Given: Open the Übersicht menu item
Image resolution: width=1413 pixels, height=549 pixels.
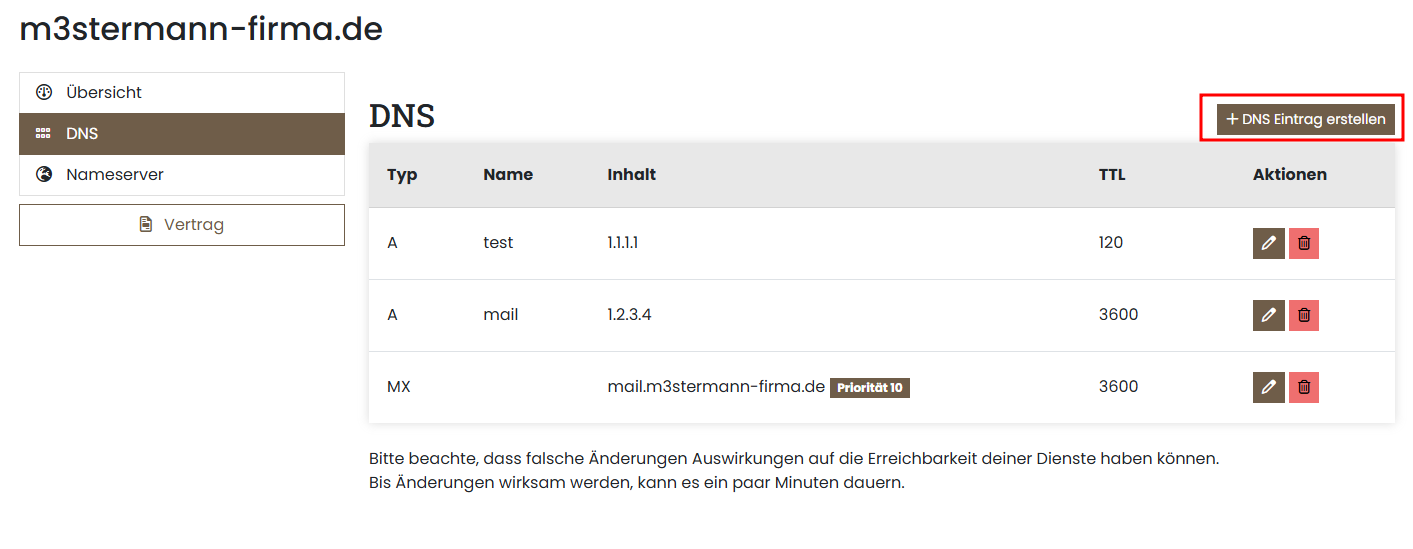Looking at the screenshot, I should click(x=182, y=92).
